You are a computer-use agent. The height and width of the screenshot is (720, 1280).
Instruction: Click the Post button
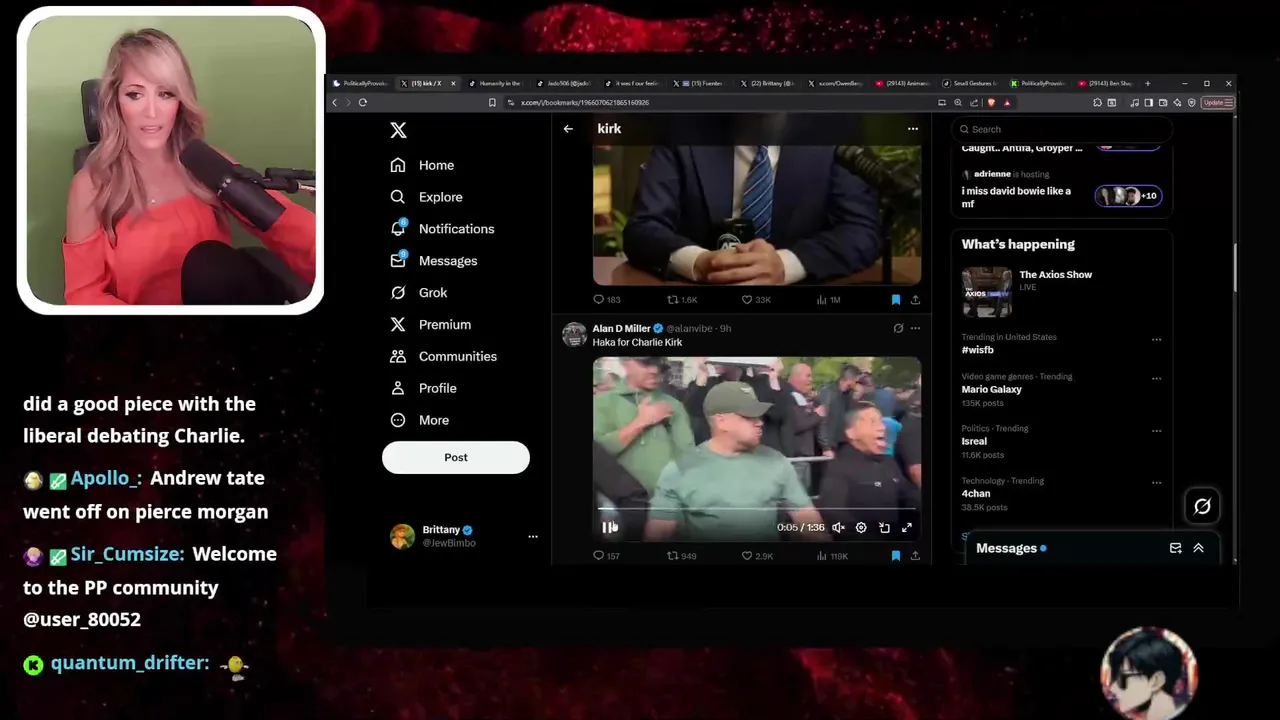456,457
